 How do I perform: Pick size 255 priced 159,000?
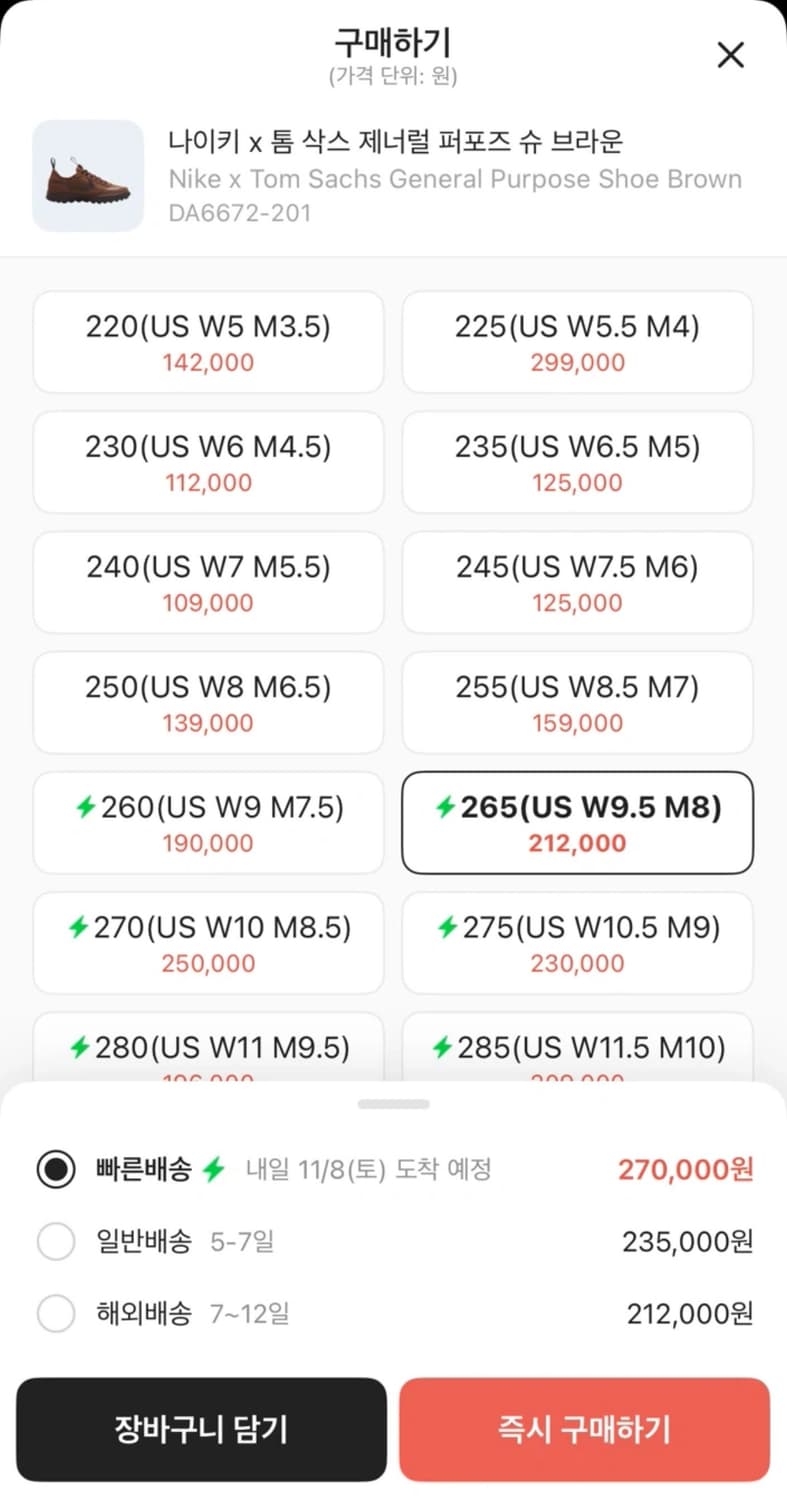click(x=577, y=702)
